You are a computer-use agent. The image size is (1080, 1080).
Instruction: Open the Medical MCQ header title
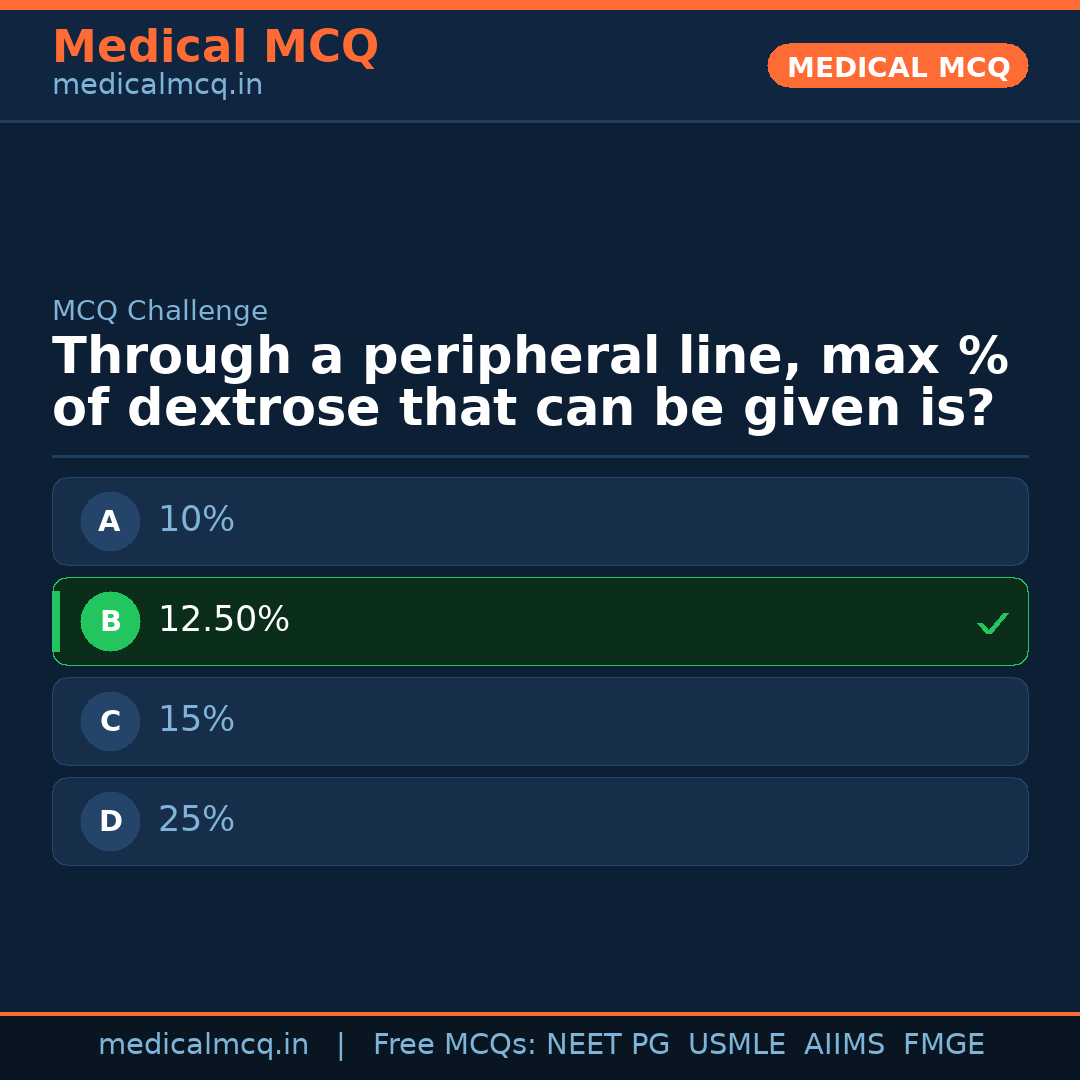(x=215, y=47)
